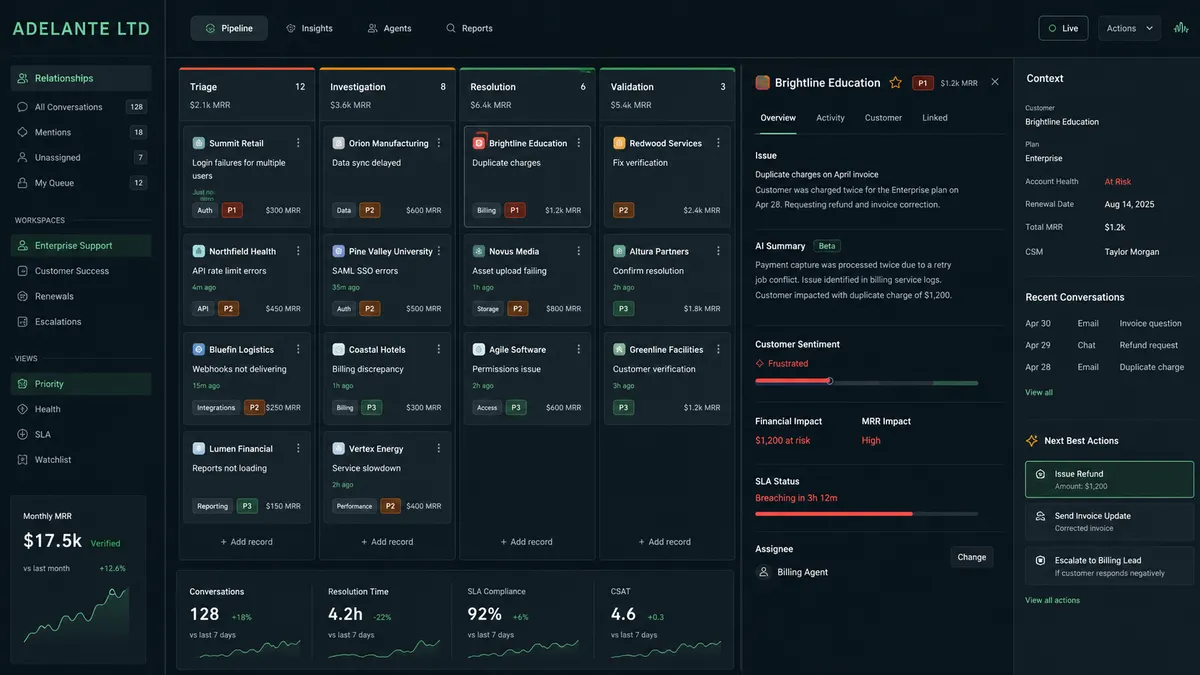Open the Agile Software card menu dots
Screen dimensions: 1200x675
578,350
